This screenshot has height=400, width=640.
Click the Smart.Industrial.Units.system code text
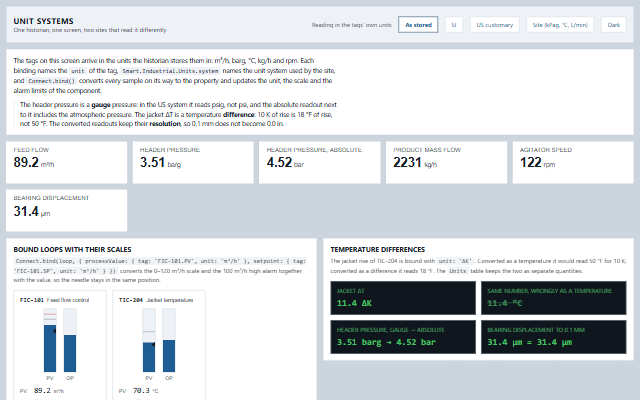pos(170,71)
